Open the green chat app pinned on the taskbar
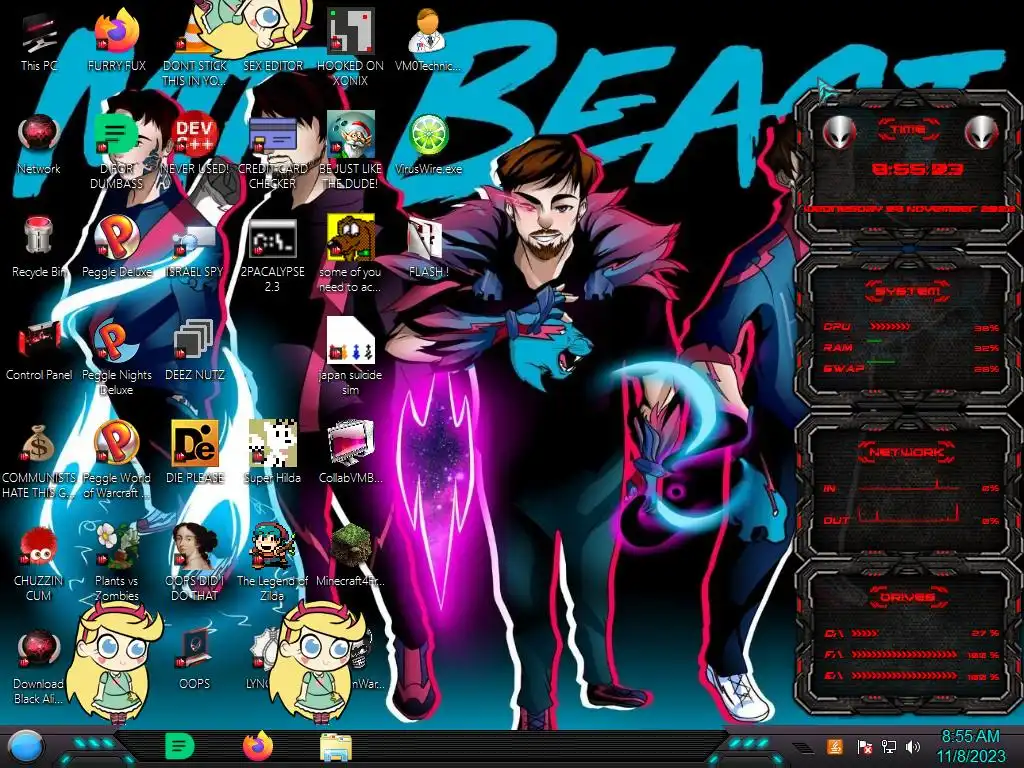 tap(180, 746)
